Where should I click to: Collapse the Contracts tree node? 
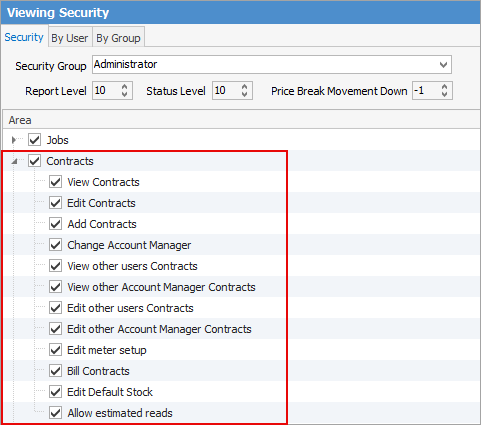pyautogui.click(x=14, y=161)
